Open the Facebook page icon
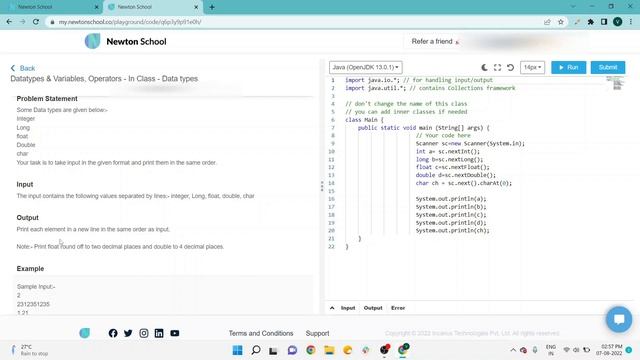This screenshot has width=640, height=360. point(113,333)
